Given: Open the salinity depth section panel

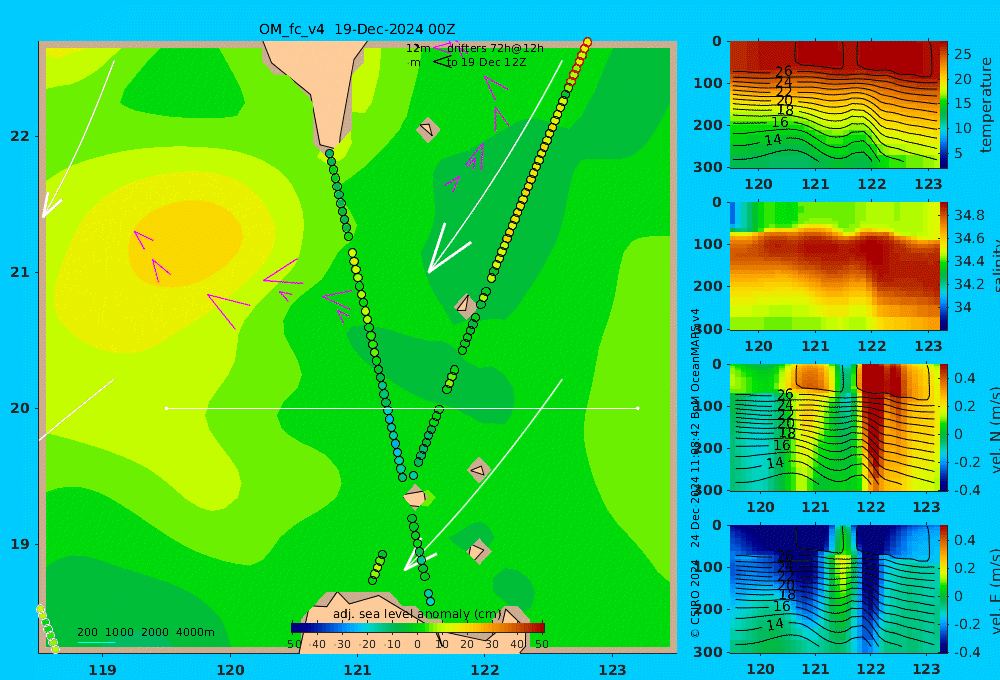Looking at the screenshot, I should pyautogui.click(x=834, y=266).
